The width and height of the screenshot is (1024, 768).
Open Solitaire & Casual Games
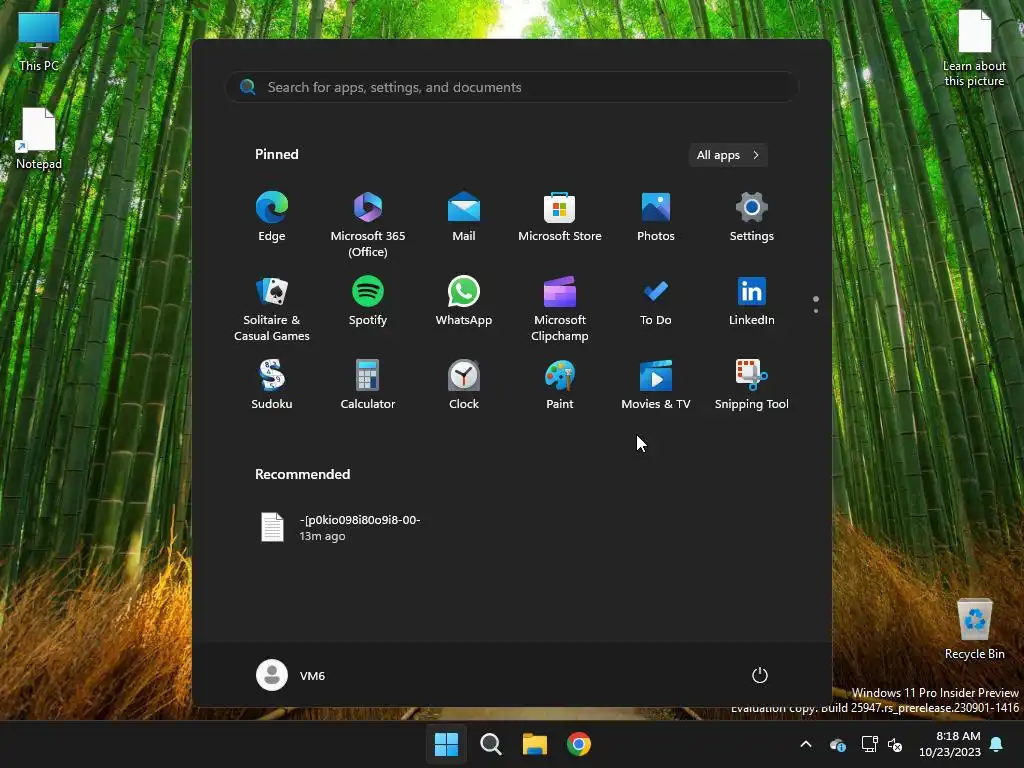[272, 308]
